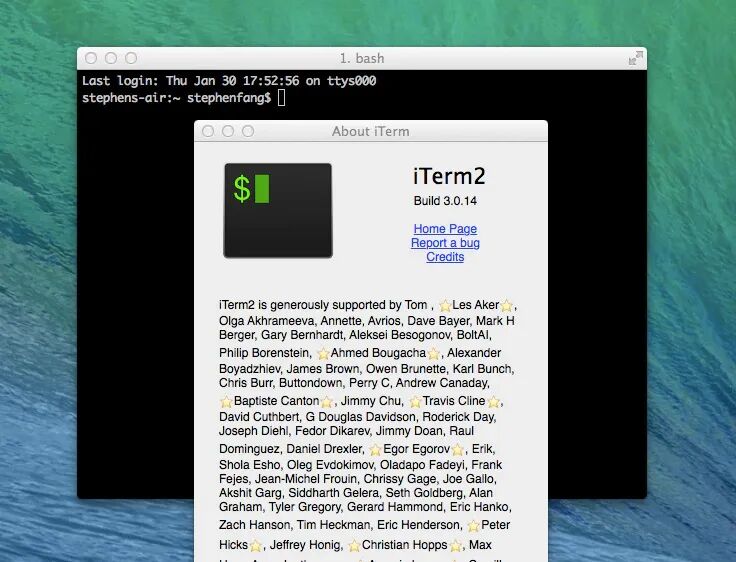Close the bash terminal window

[x=91, y=58]
